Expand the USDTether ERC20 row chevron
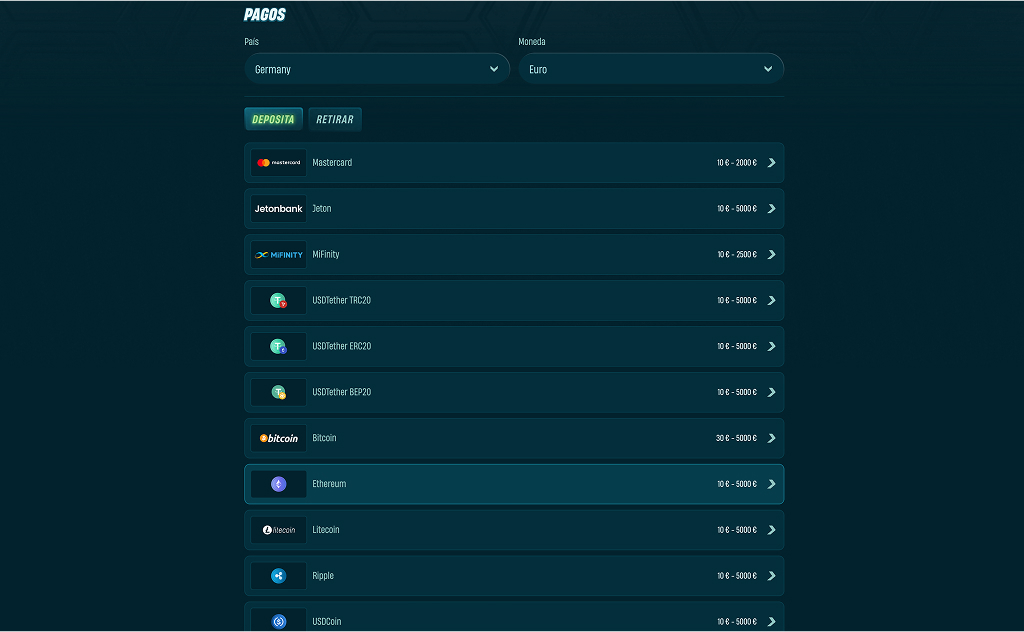This screenshot has height=632, width=1024. click(771, 346)
